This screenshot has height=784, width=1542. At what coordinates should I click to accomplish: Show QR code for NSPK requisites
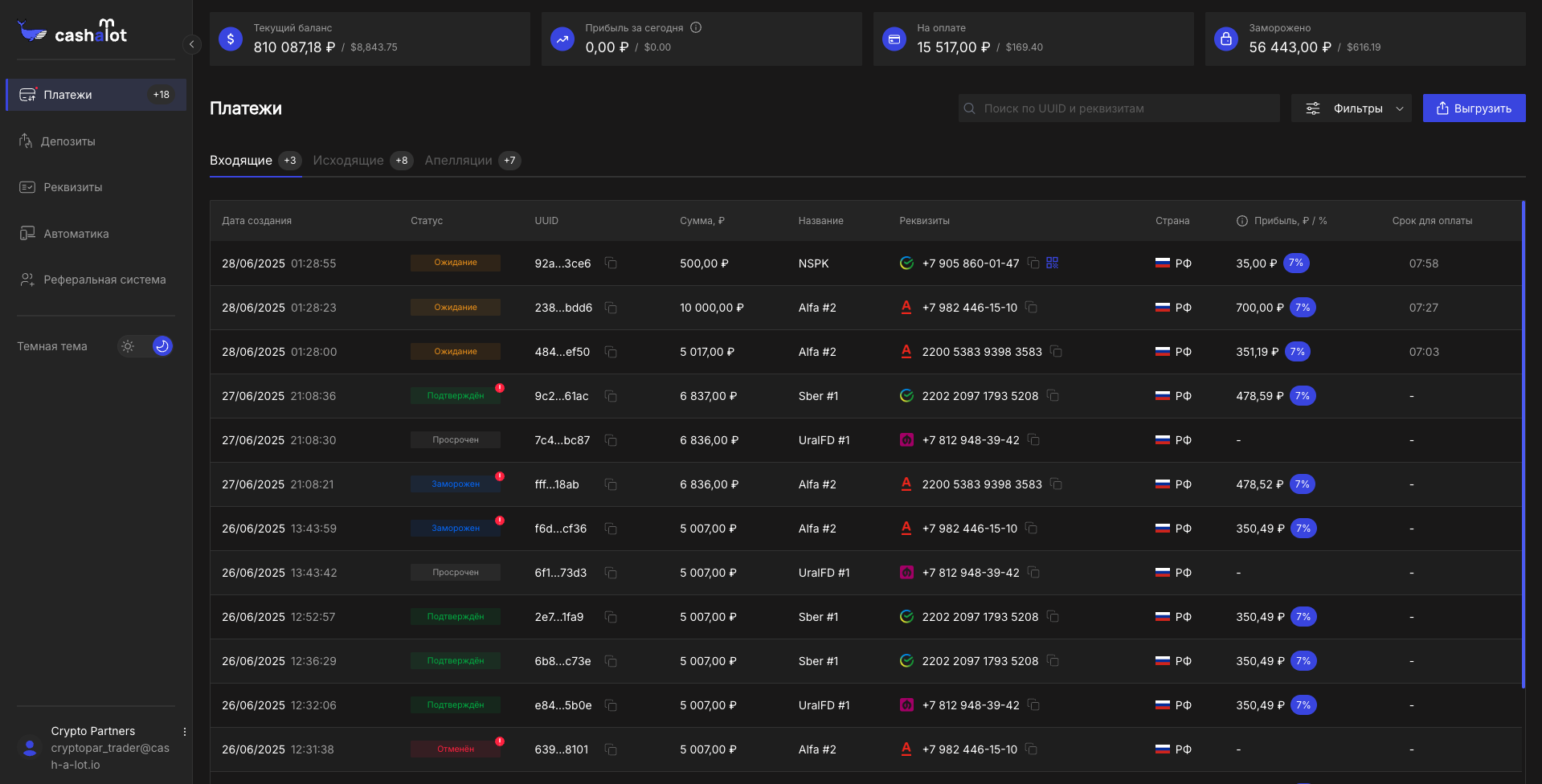click(x=1053, y=263)
